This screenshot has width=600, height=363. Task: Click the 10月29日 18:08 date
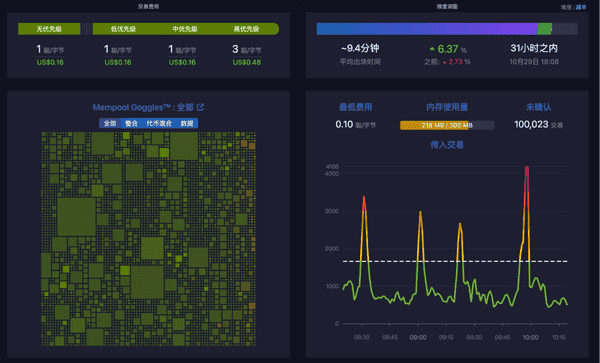coord(534,62)
